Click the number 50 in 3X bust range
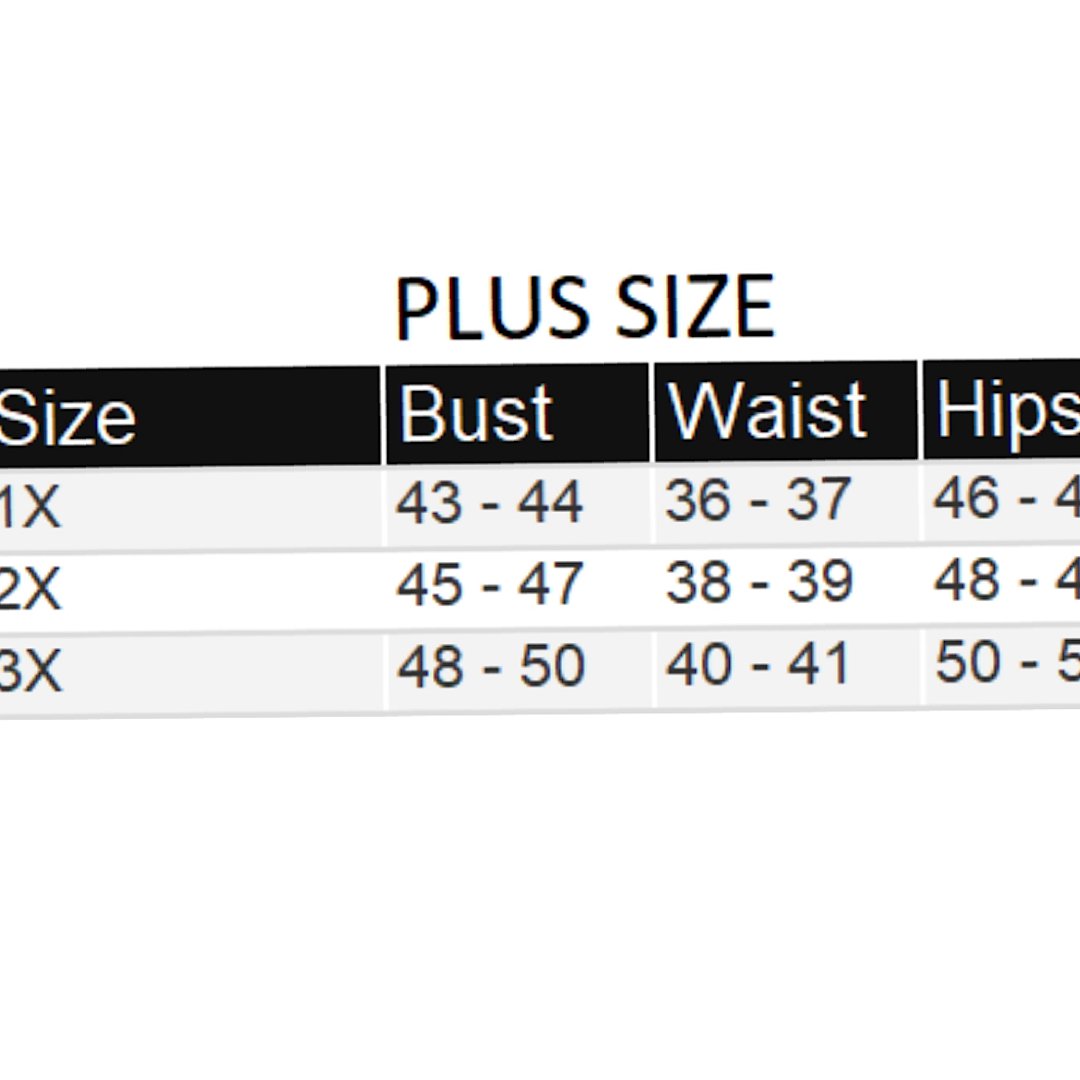The height and width of the screenshot is (1080, 1080). pos(552,667)
